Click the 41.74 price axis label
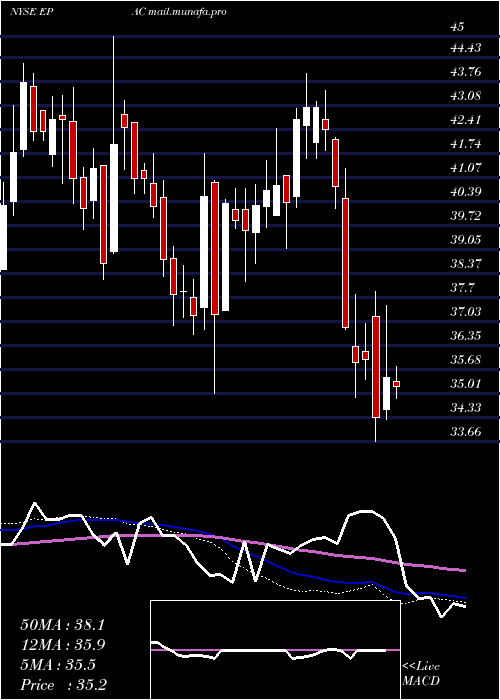 pyautogui.click(x=466, y=144)
